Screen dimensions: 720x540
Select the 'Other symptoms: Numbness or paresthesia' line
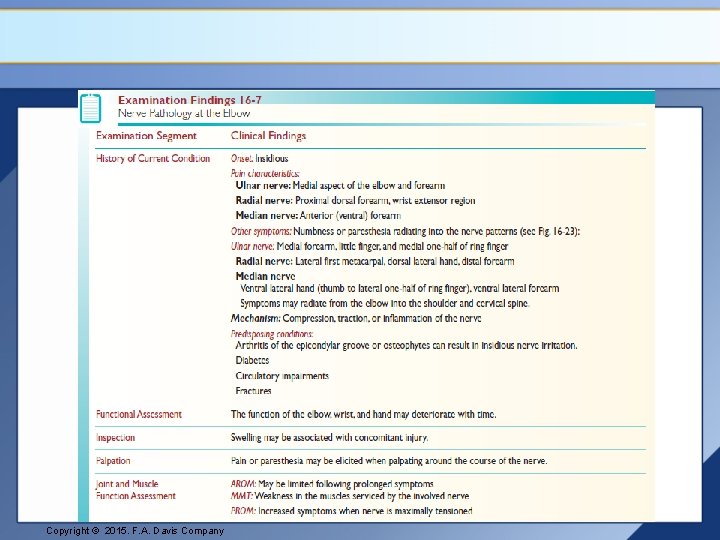(405, 231)
